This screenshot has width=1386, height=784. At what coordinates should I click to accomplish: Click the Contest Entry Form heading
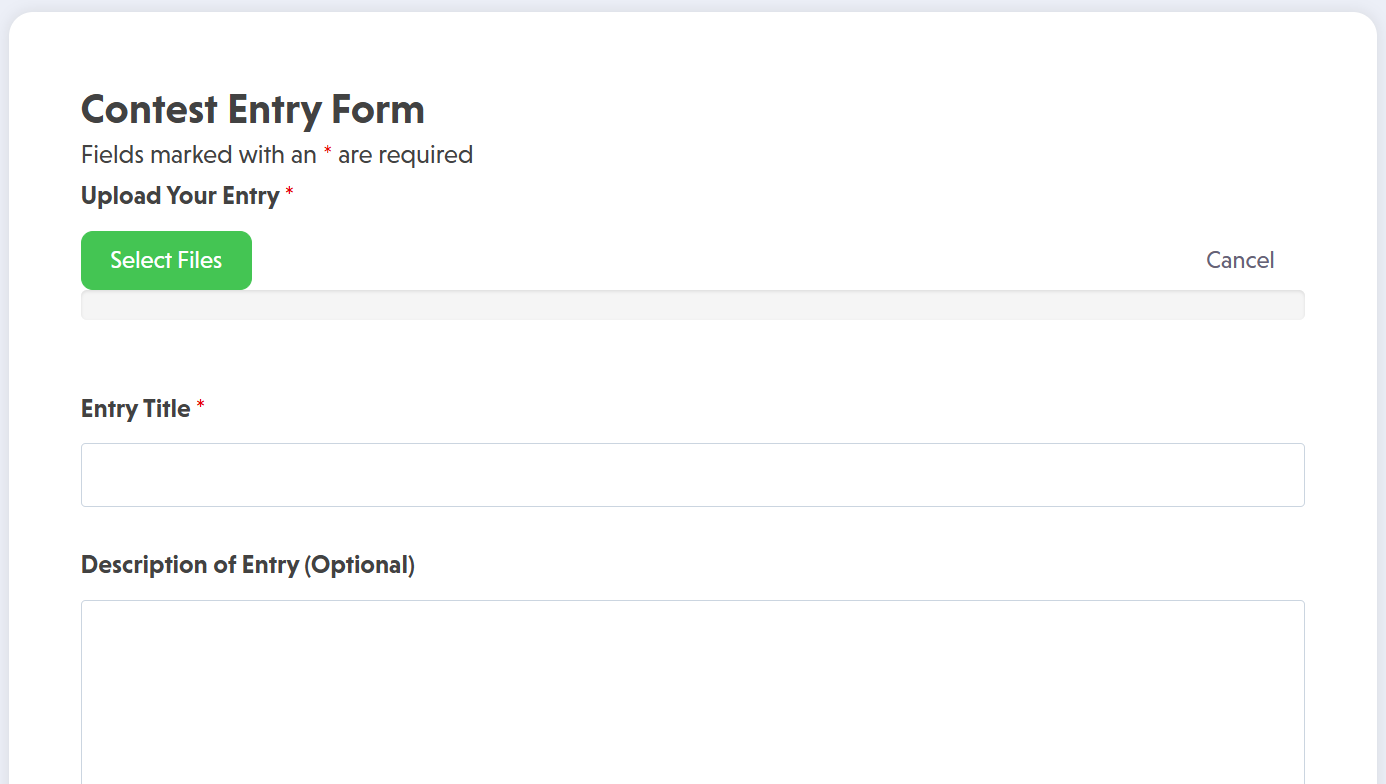coord(252,109)
